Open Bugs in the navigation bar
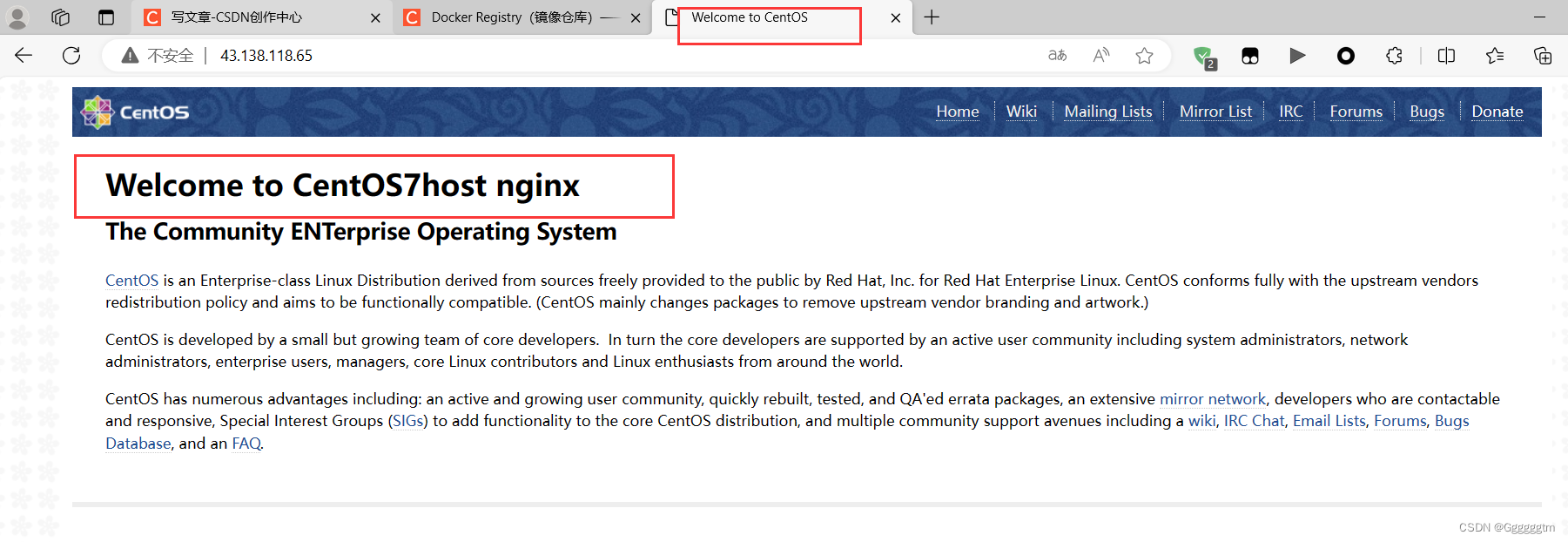This screenshot has width=1568, height=542. (x=1427, y=112)
